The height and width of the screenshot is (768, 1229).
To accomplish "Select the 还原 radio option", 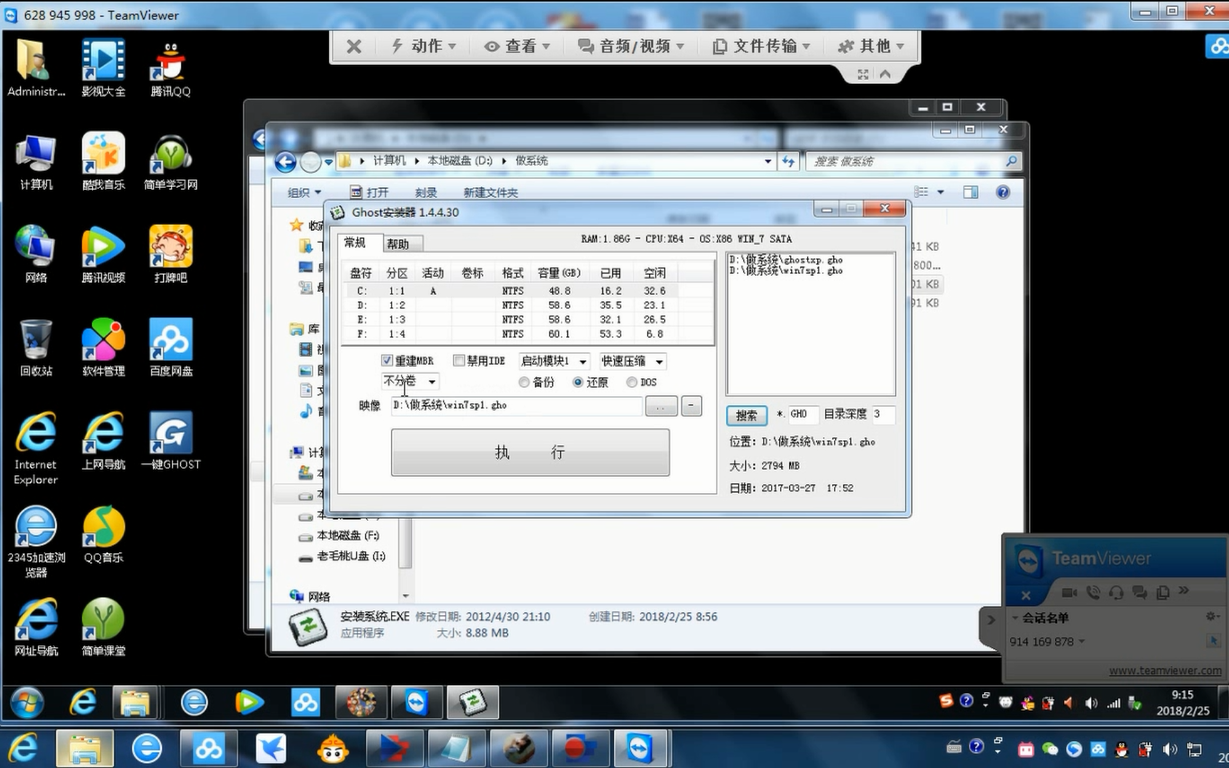I will 578,382.
